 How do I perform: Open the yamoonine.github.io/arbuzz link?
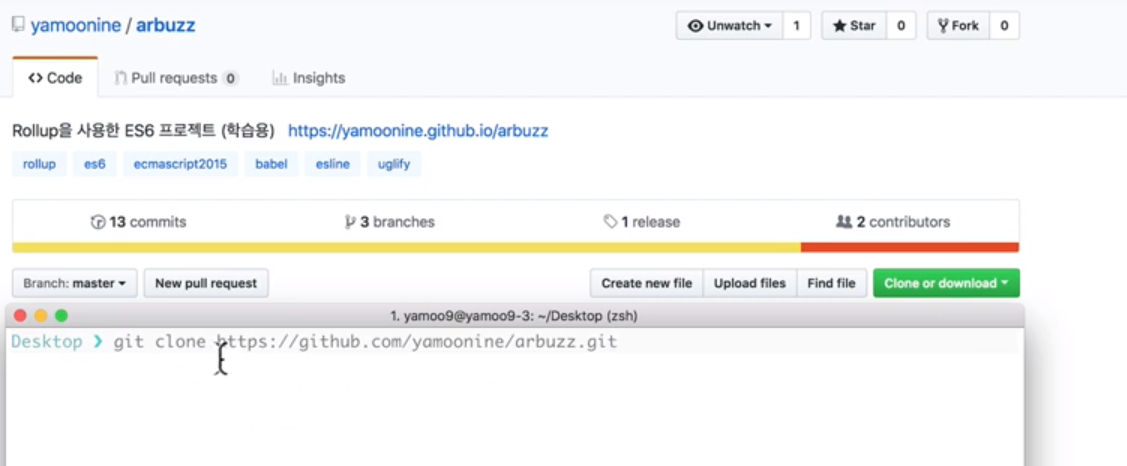(x=418, y=131)
